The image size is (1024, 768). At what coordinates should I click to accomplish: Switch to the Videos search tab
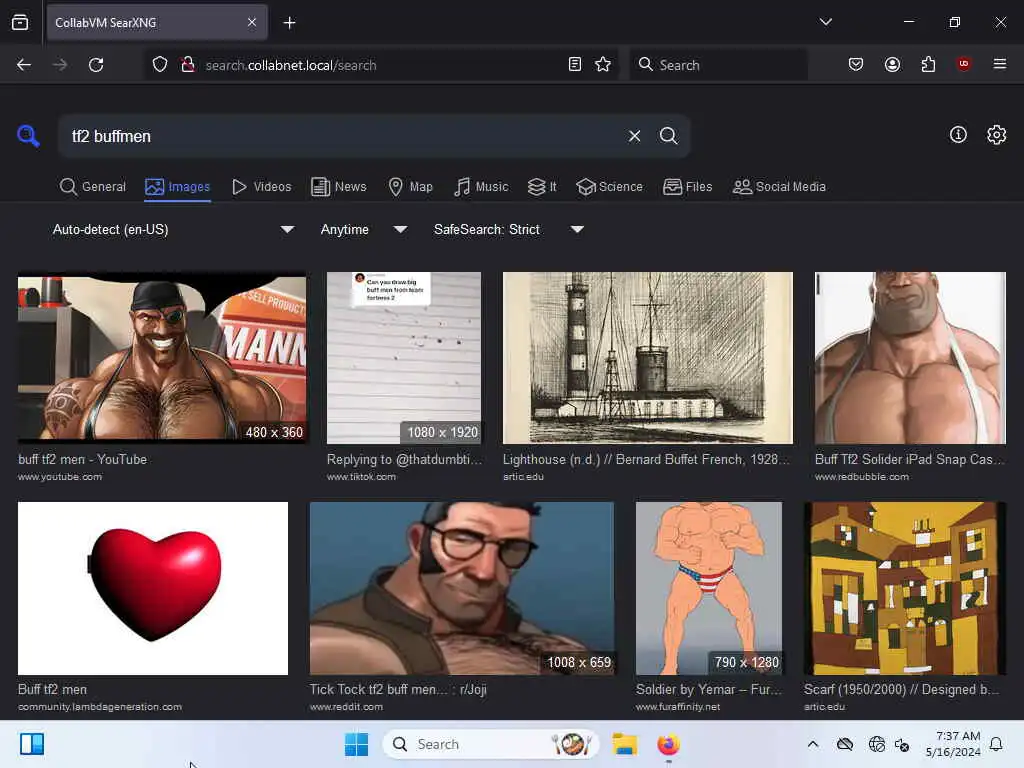point(261,187)
